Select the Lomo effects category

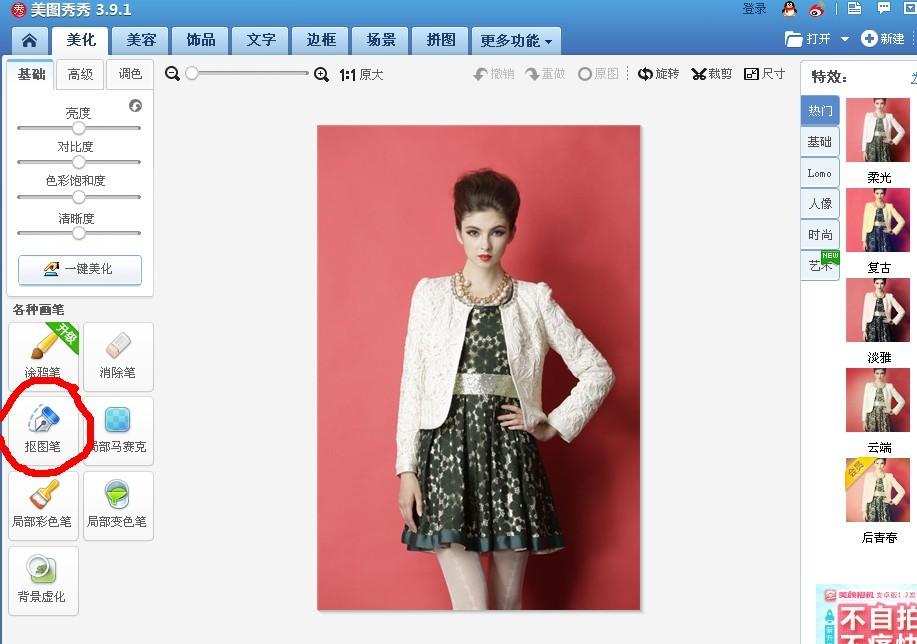pos(820,173)
